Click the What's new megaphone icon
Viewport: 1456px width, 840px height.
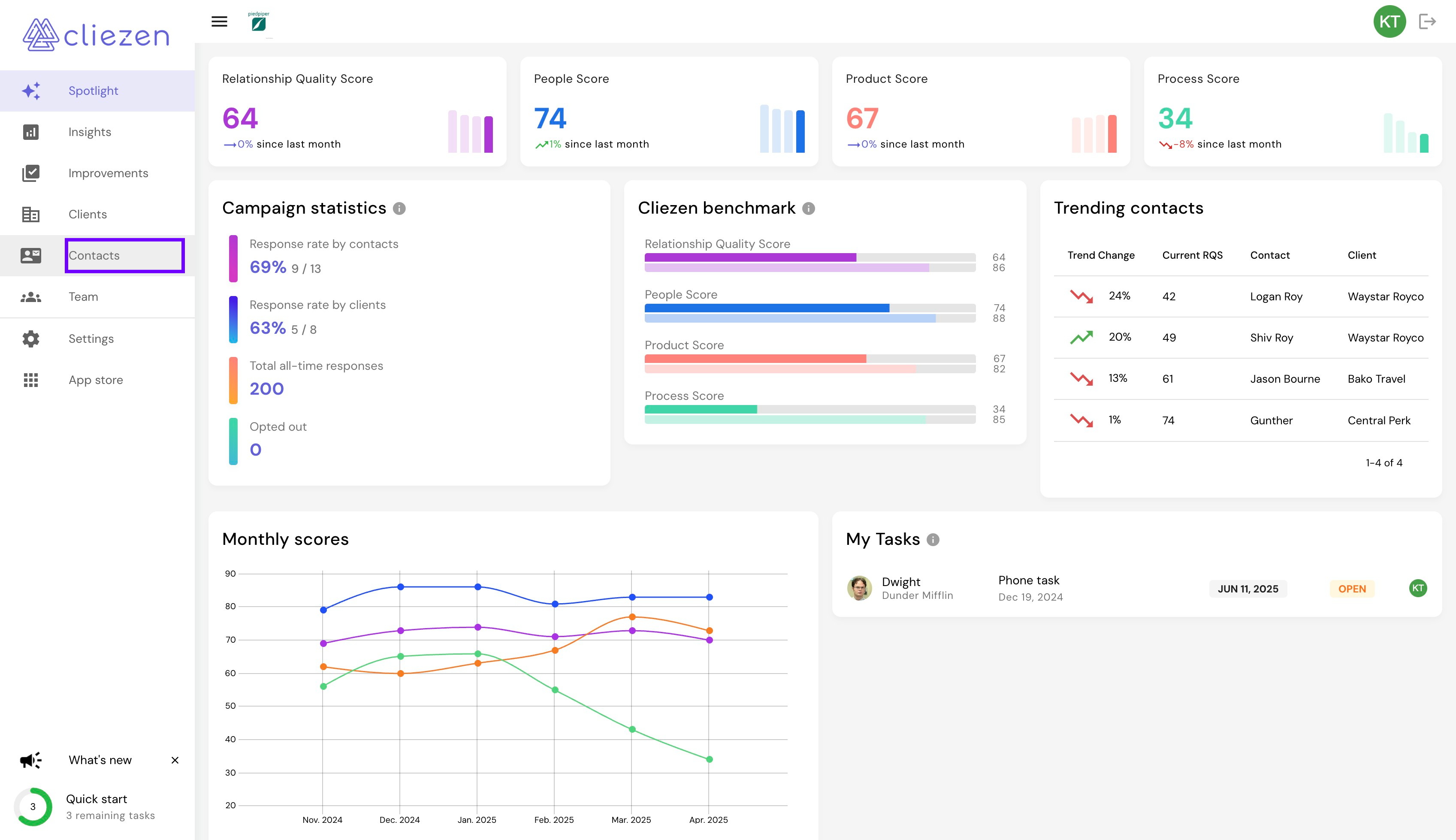pos(31,760)
